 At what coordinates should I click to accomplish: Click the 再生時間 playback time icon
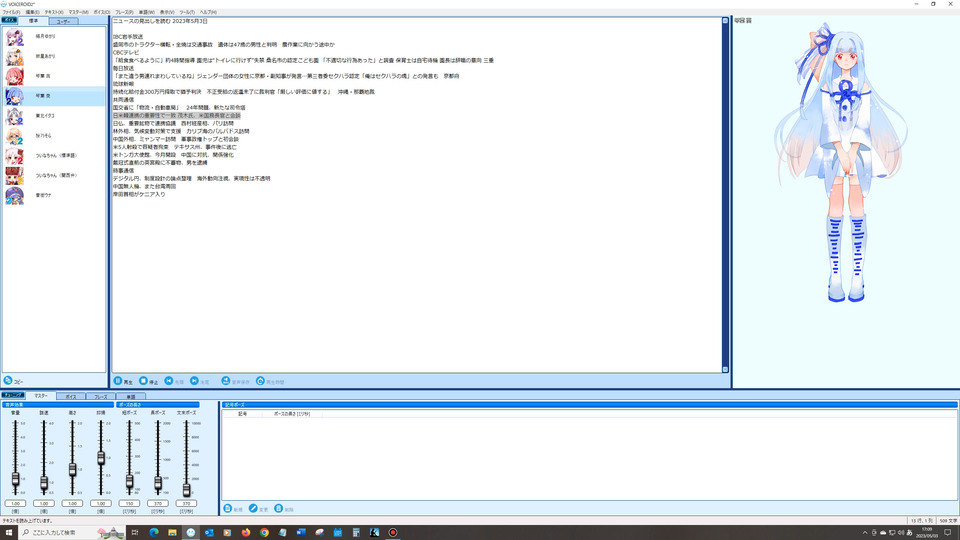(260, 381)
